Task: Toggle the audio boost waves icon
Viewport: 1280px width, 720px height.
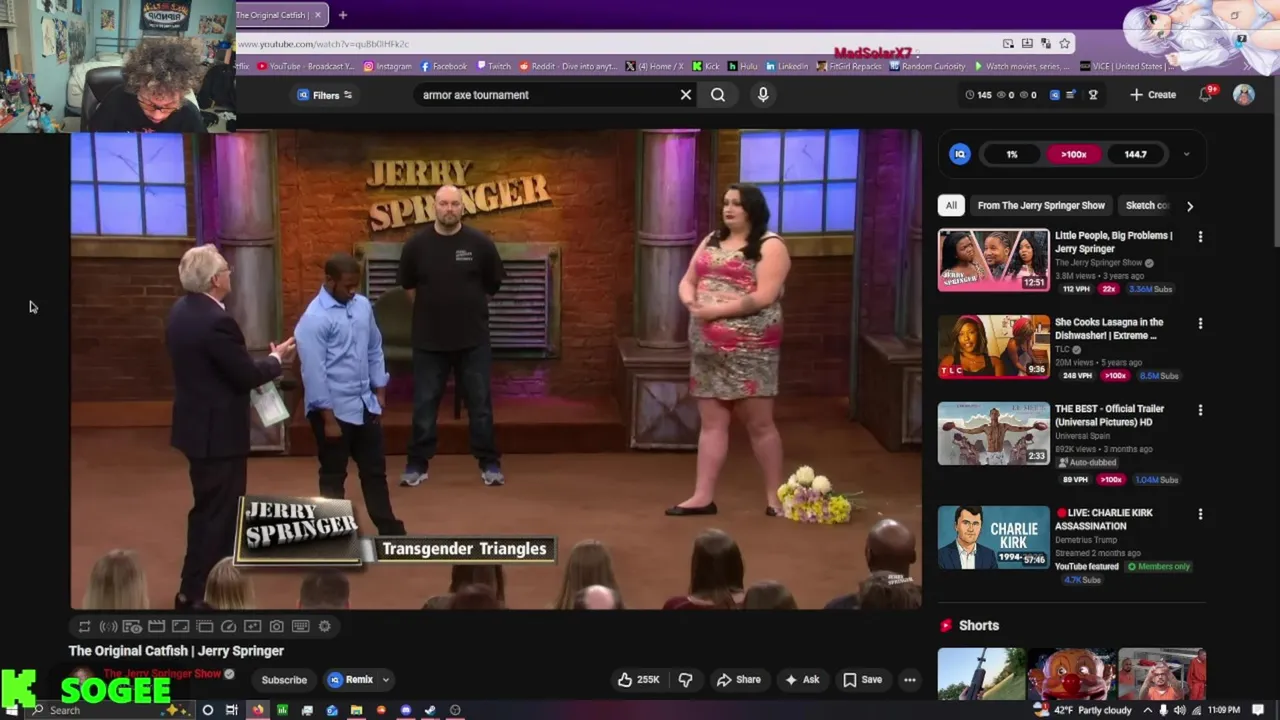Action: click(108, 626)
